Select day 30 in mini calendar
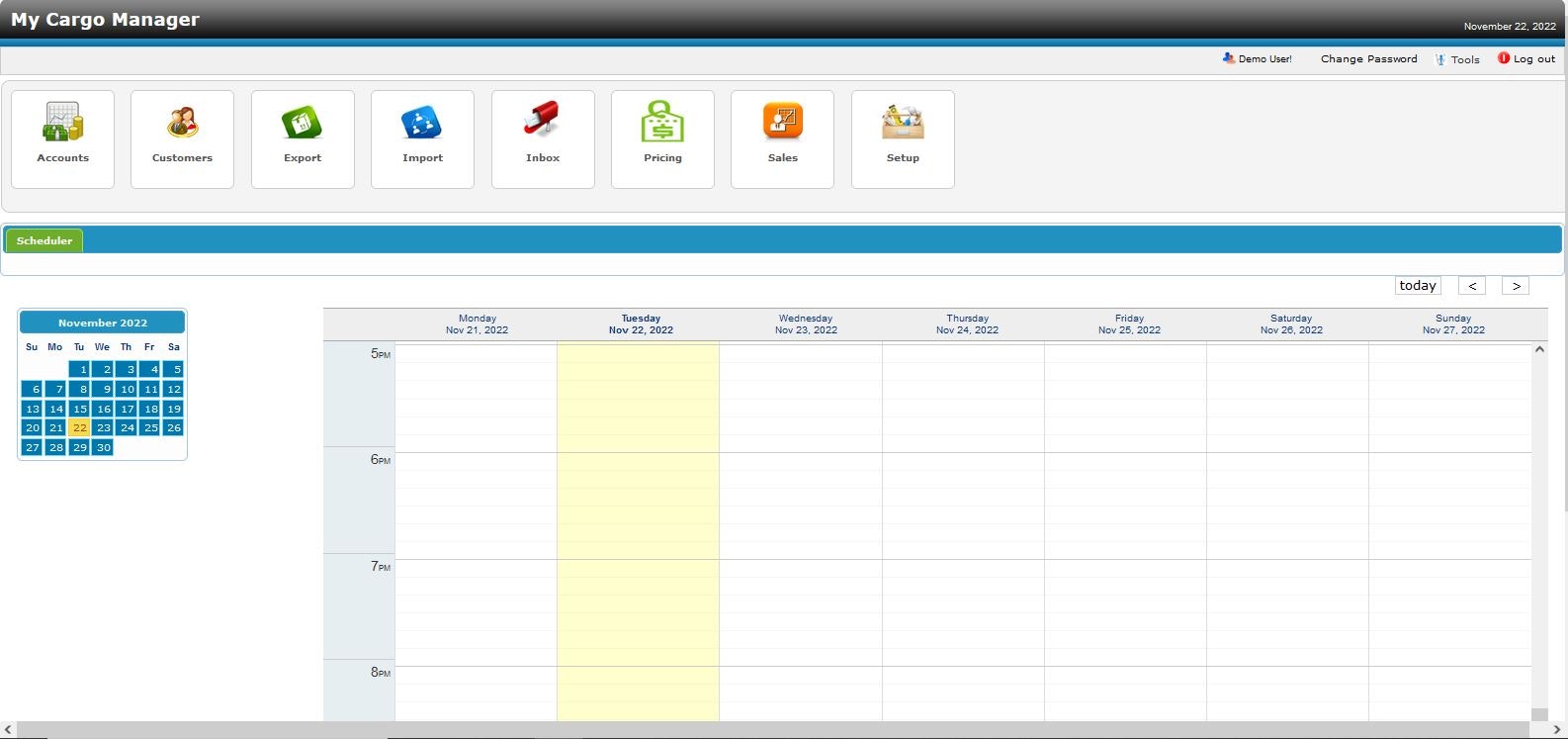This screenshot has width=1568, height=739. coord(103,447)
